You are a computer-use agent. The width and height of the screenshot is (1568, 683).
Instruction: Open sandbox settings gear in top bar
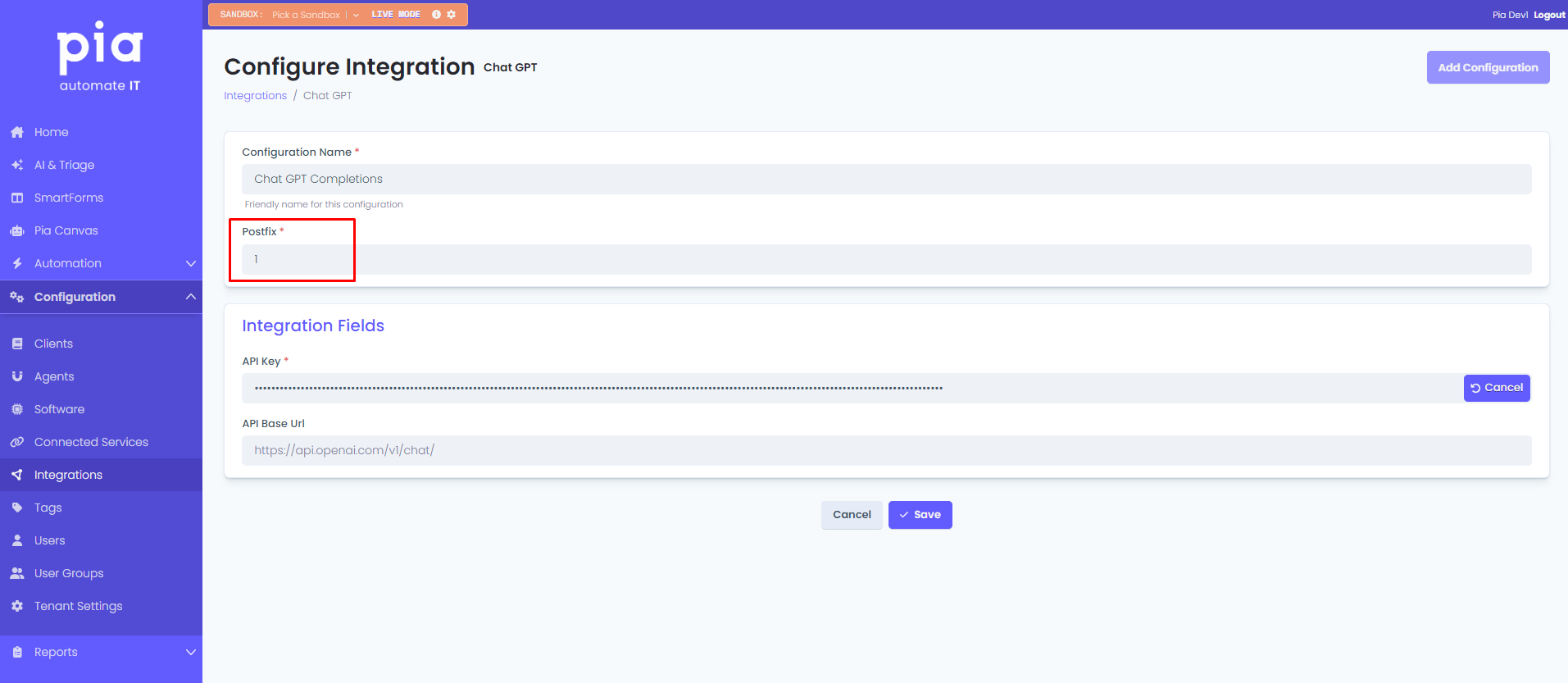(451, 15)
